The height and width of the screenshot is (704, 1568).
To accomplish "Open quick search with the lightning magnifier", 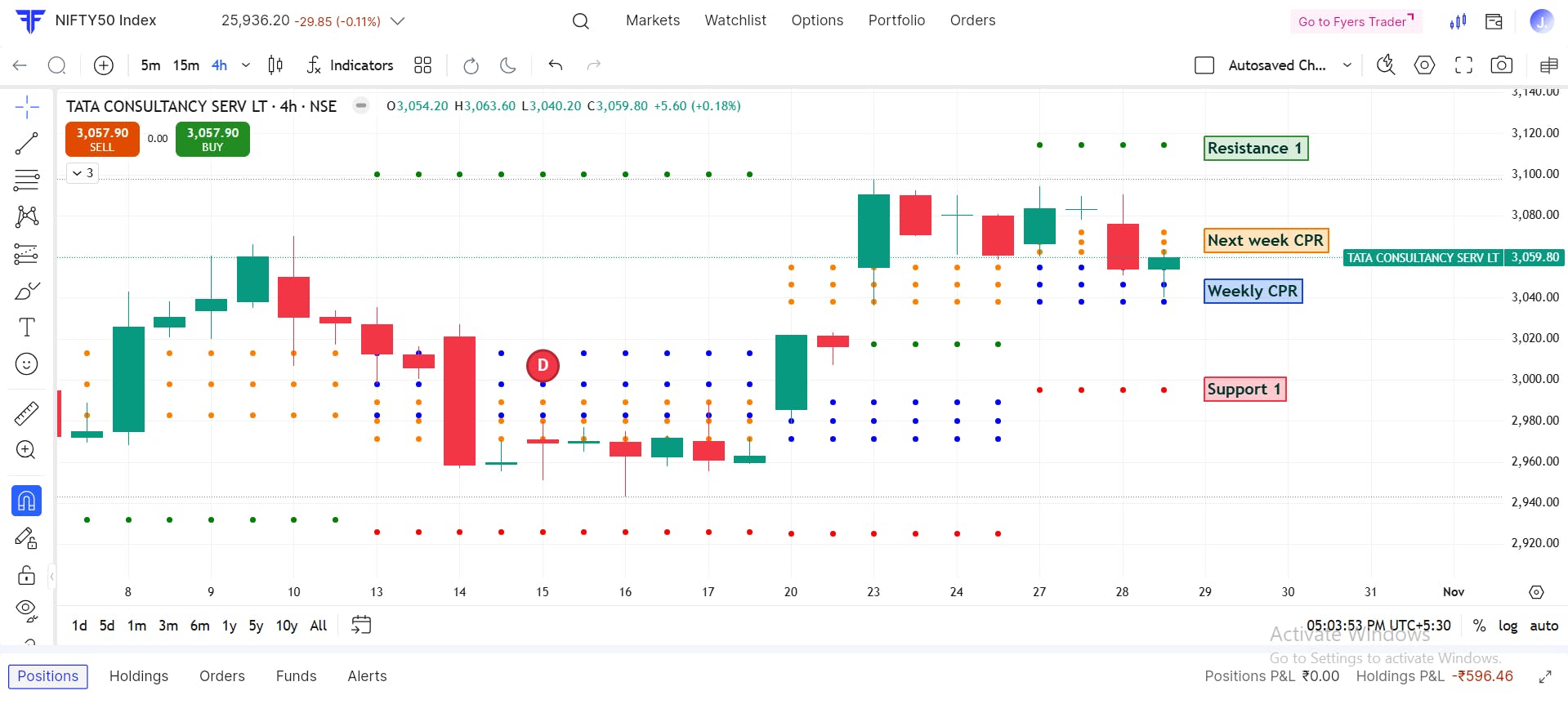I will click(1386, 65).
